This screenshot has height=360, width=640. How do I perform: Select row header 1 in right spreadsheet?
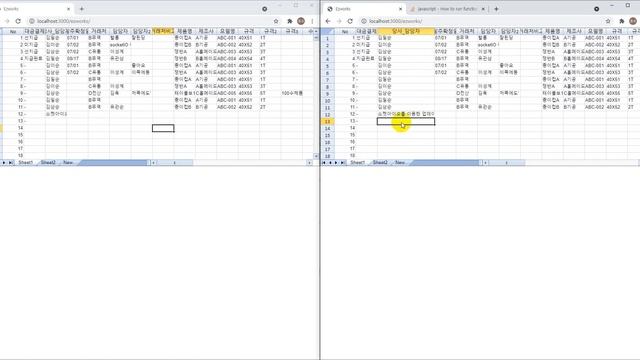[x=327, y=38]
